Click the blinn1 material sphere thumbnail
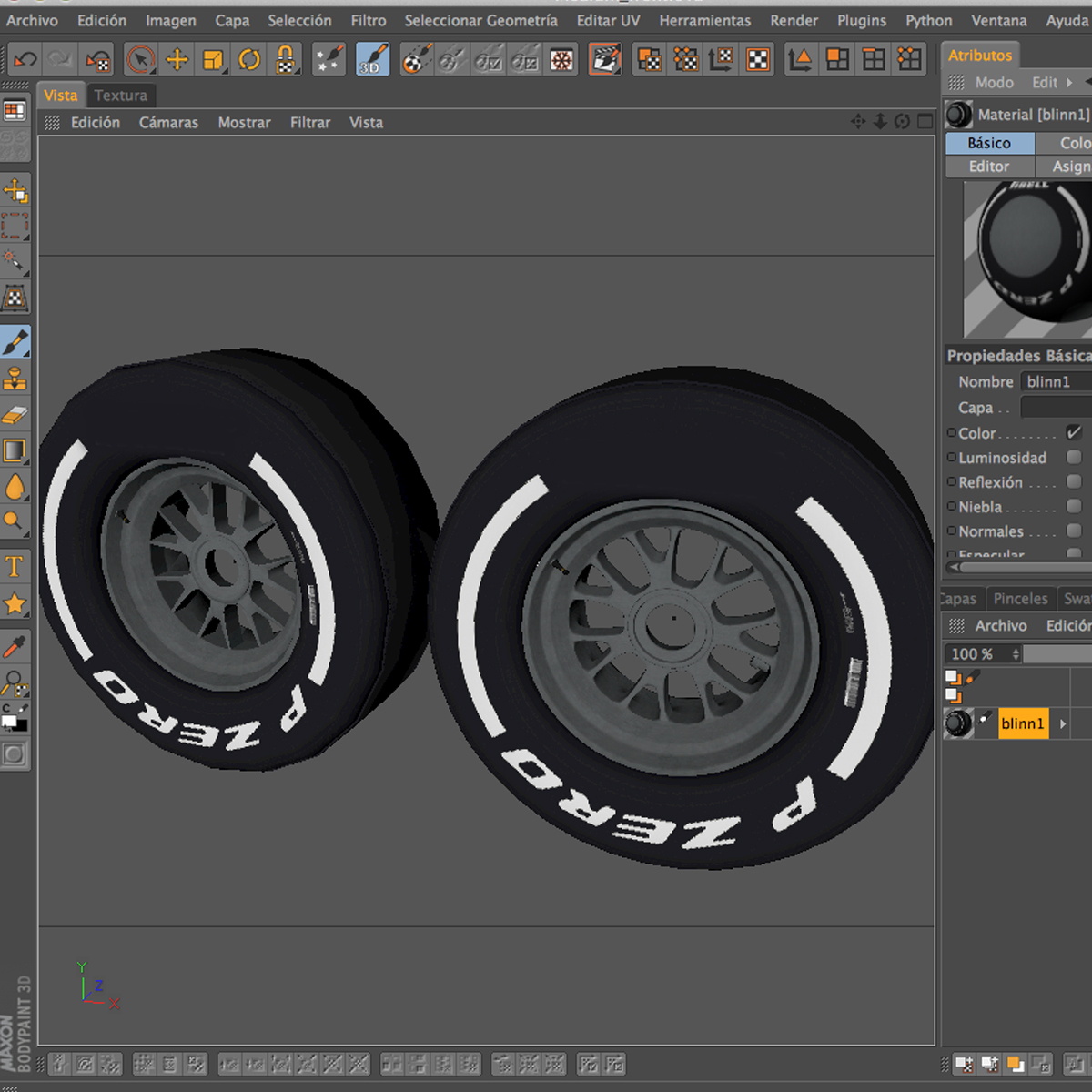This screenshot has height=1092, width=1092. click(x=958, y=723)
